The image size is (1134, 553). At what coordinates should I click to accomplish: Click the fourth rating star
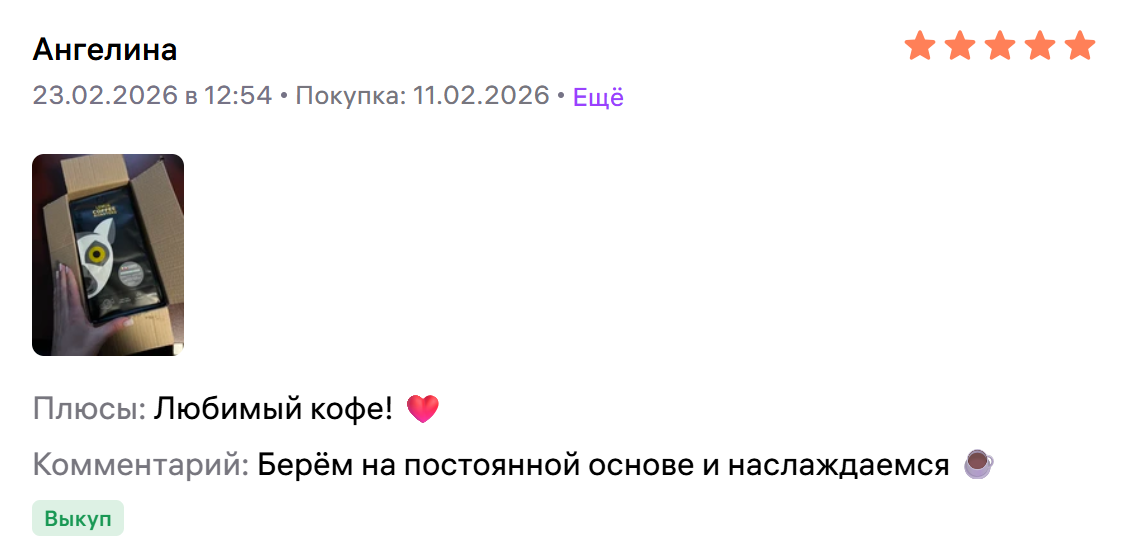click(x=1040, y=46)
